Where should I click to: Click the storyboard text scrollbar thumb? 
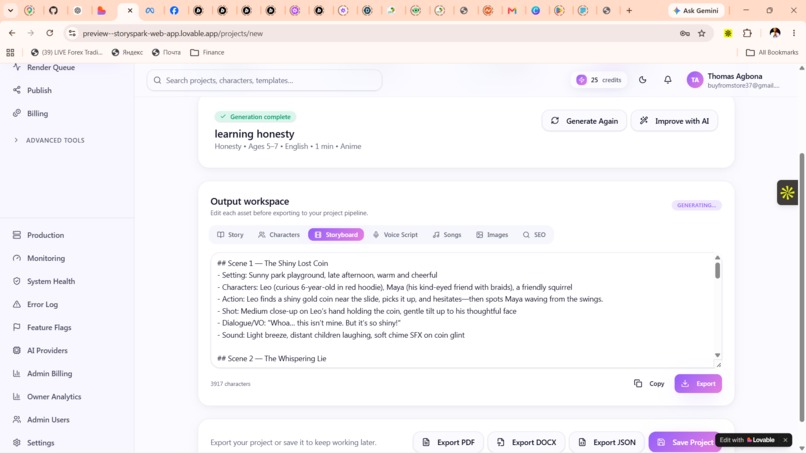pyautogui.click(x=717, y=270)
